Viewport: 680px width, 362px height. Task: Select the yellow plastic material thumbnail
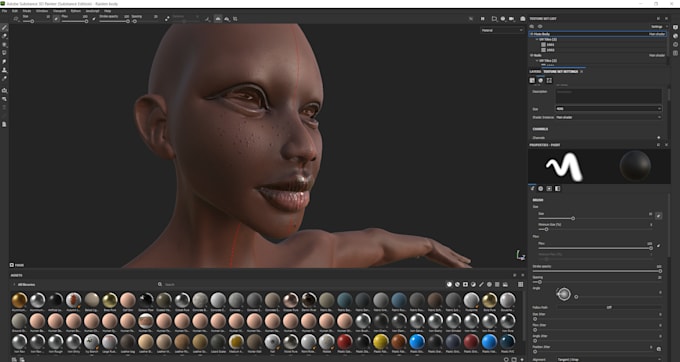381,342
